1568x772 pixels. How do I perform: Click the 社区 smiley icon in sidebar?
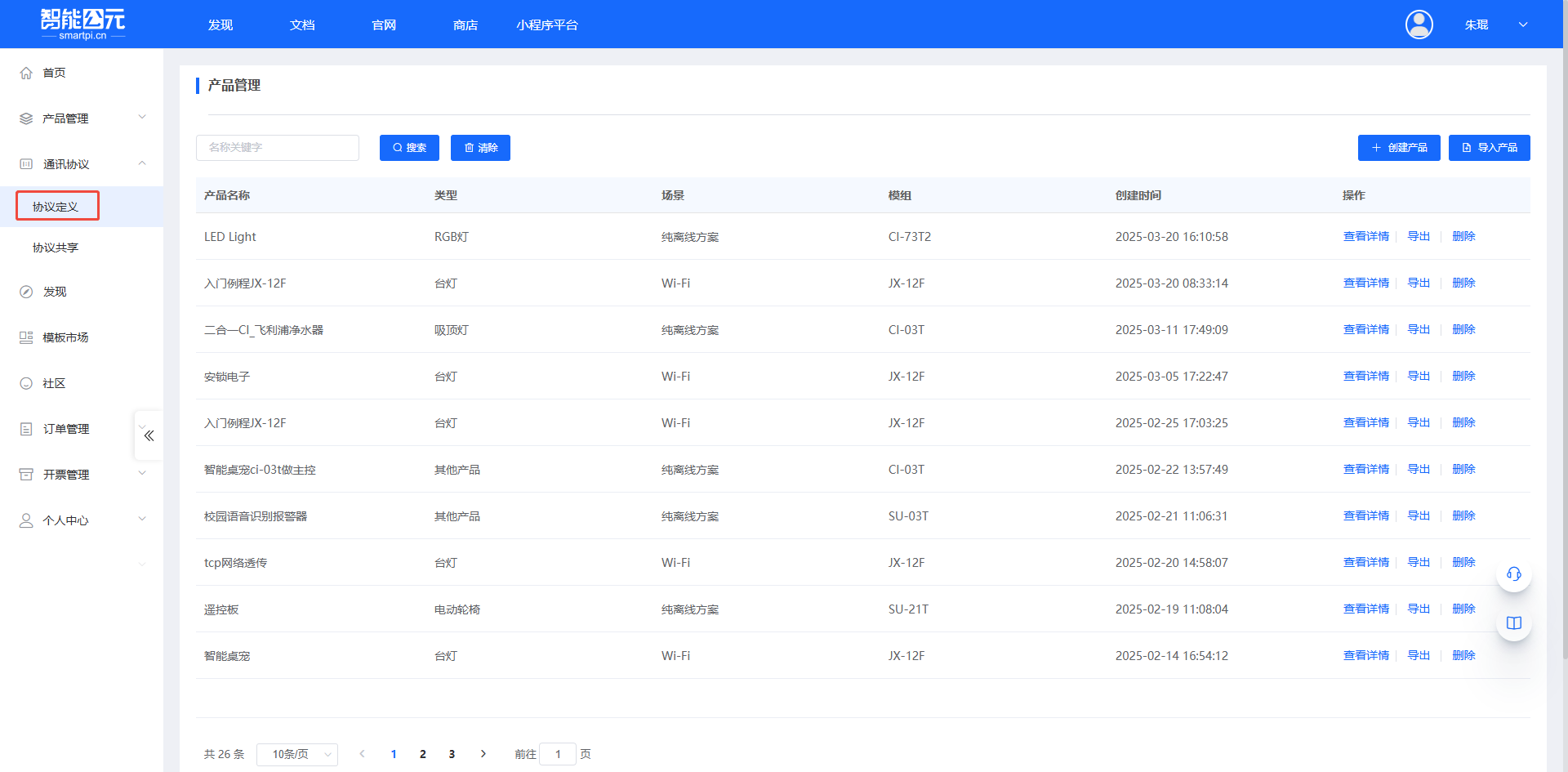click(26, 383)
